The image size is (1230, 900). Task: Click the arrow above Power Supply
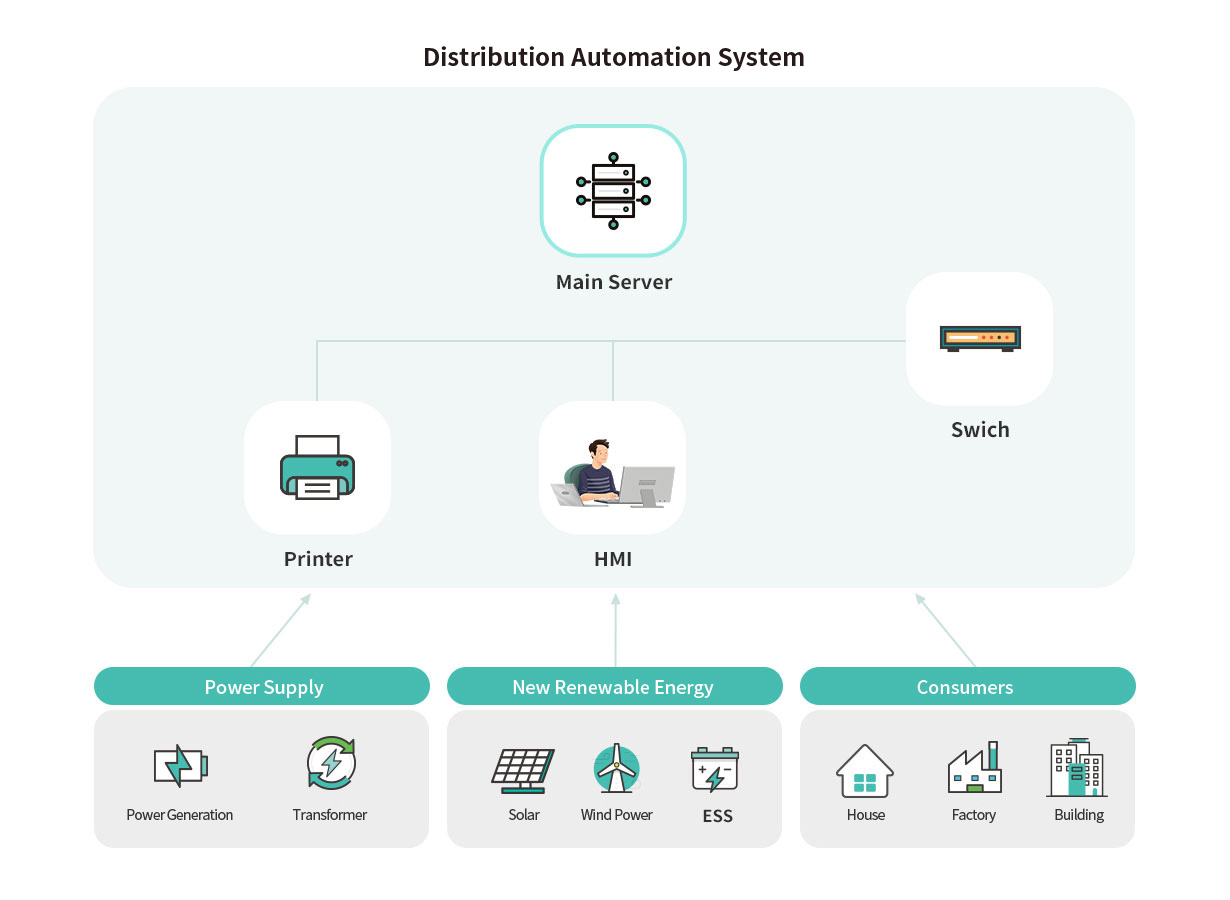[281, 630]
